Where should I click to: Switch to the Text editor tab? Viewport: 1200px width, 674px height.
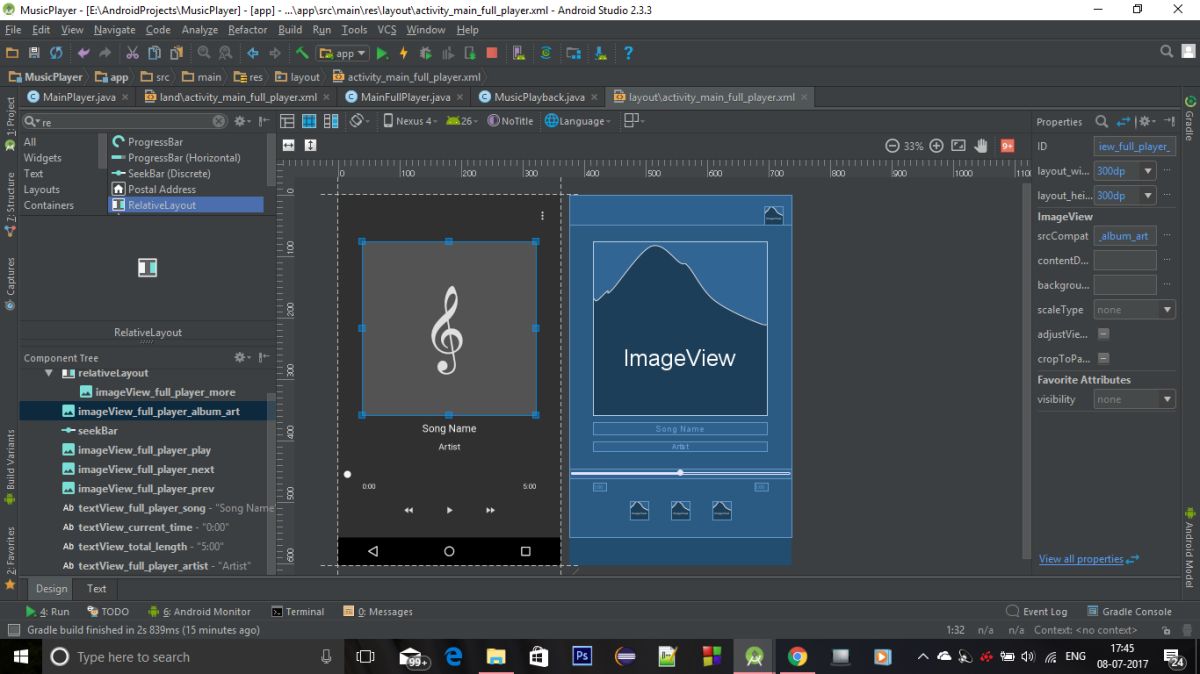point(96,589)
